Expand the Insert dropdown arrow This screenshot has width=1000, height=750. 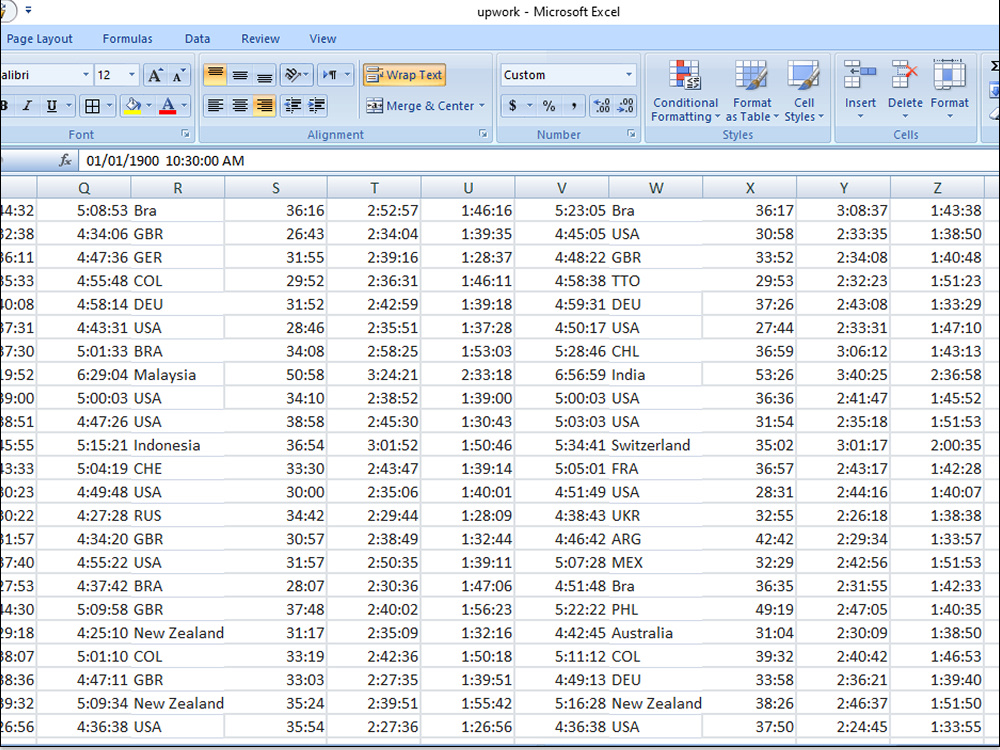coord(860,117)
